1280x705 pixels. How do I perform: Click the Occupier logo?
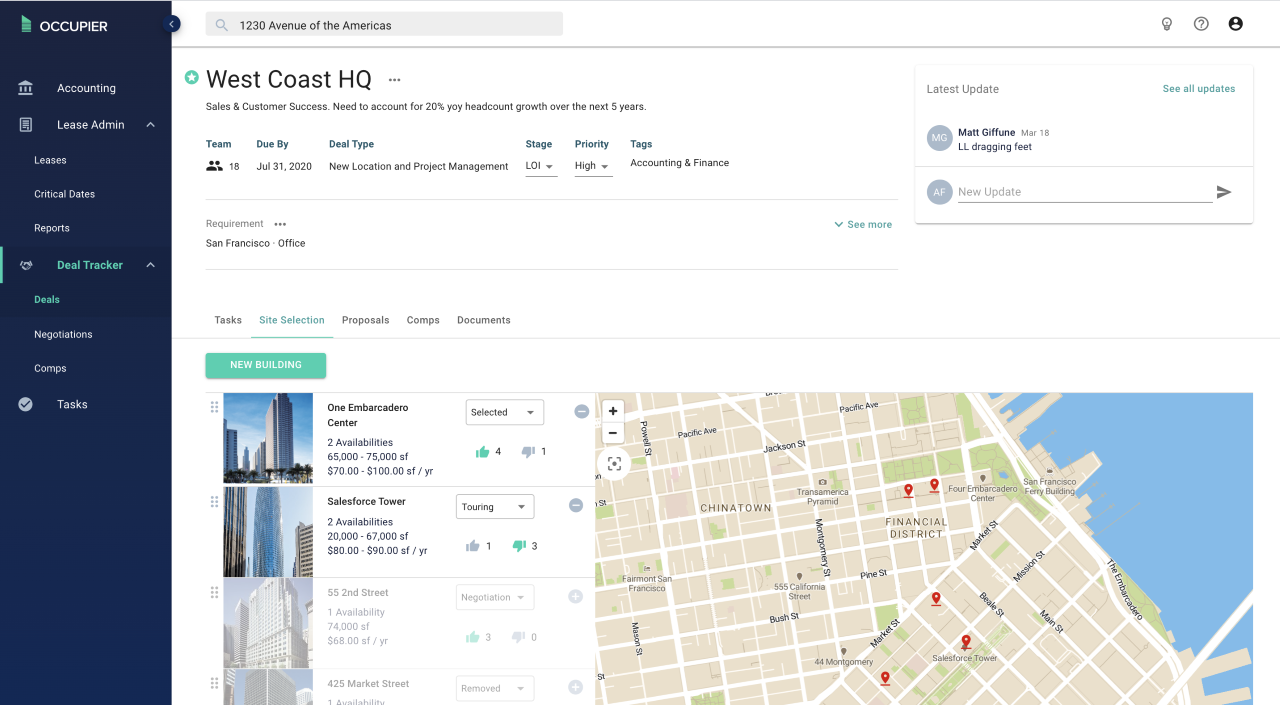tap(64, 26)
